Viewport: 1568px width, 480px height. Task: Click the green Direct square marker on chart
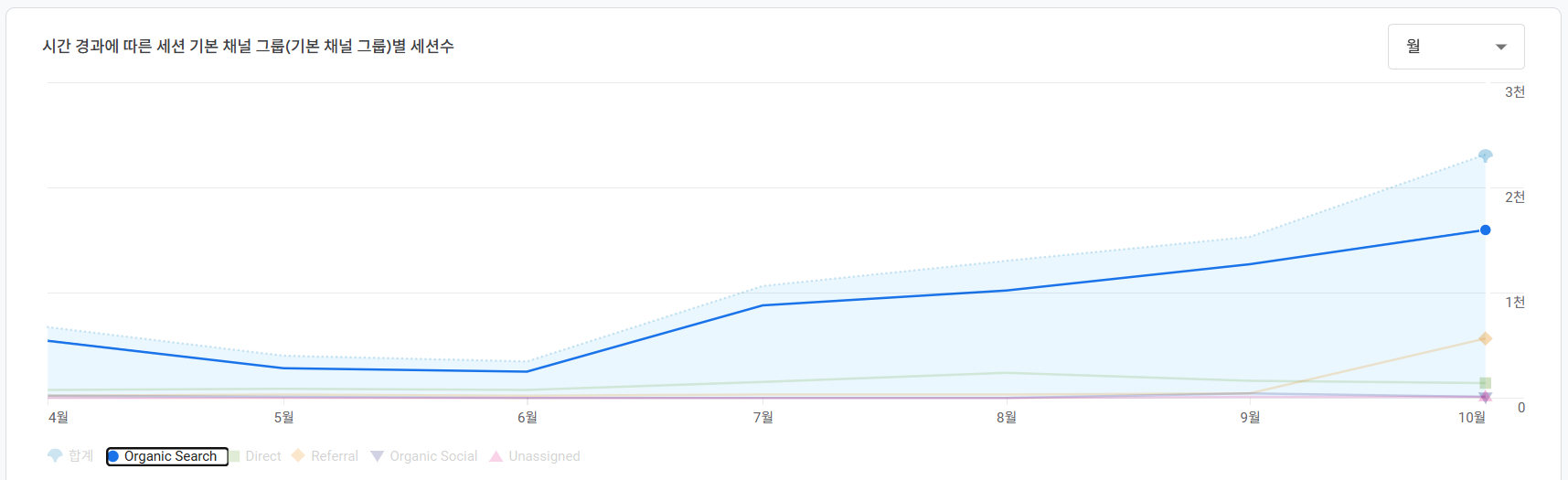1485,383
